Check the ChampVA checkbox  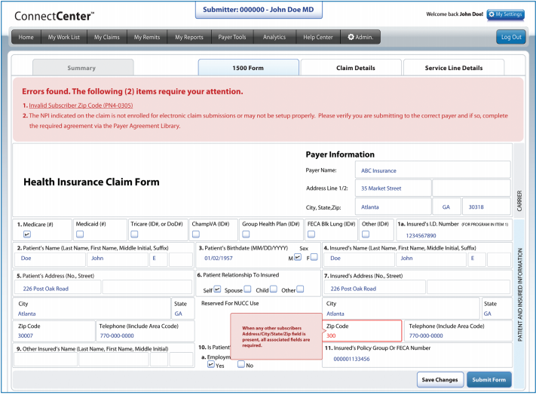[196, 234]
